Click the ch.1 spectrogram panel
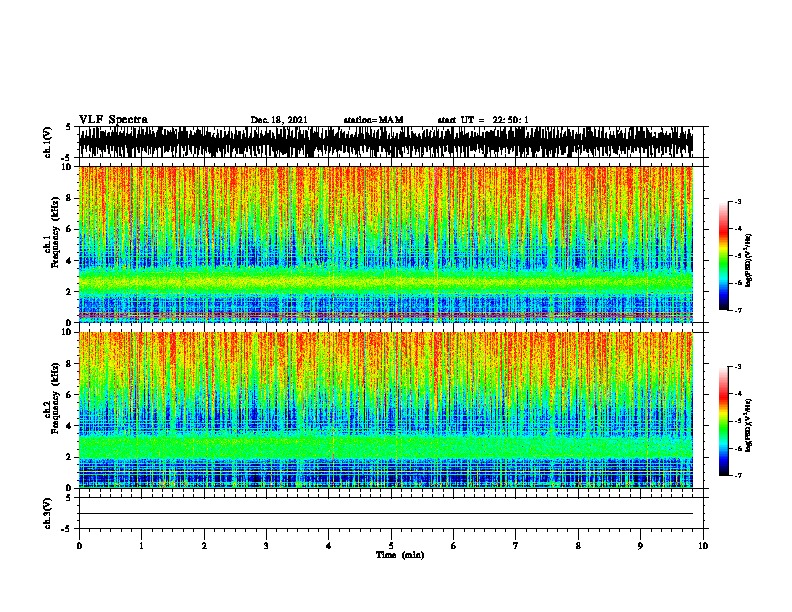Screen dimensions: 792x612 pos(386,244)
